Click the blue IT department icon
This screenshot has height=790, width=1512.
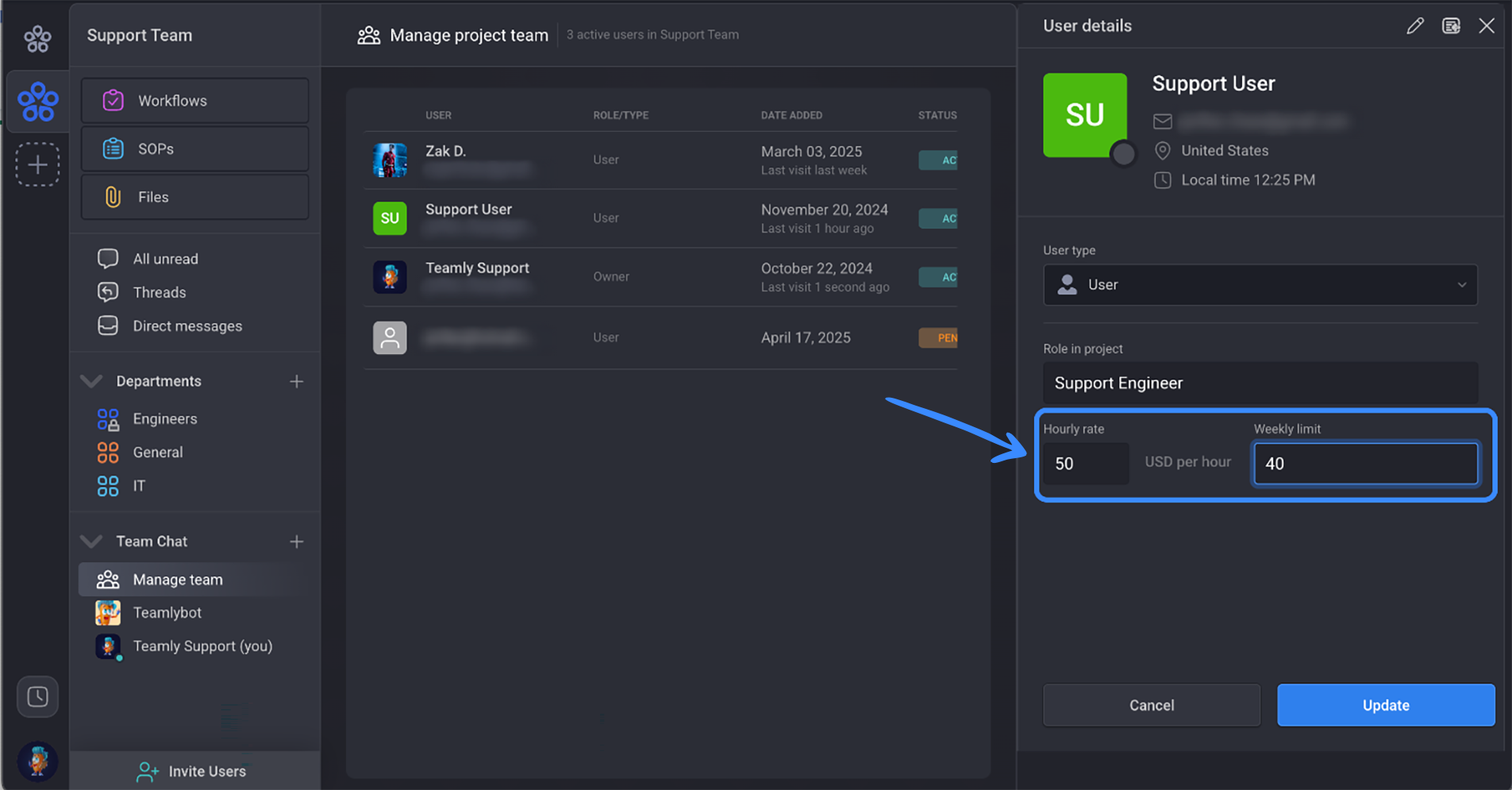108,486
